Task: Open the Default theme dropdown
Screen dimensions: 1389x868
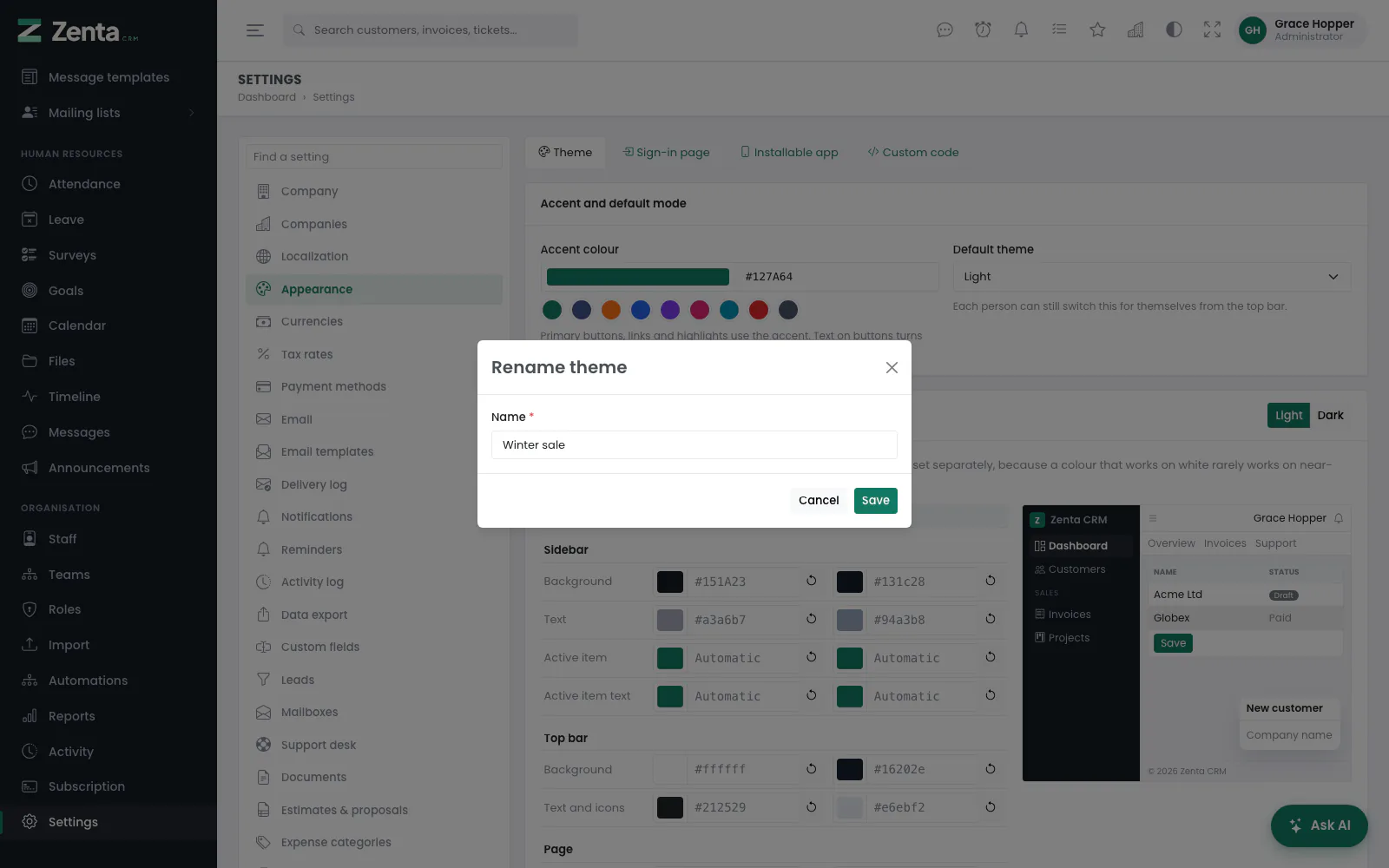Action: coord(1151,277)
